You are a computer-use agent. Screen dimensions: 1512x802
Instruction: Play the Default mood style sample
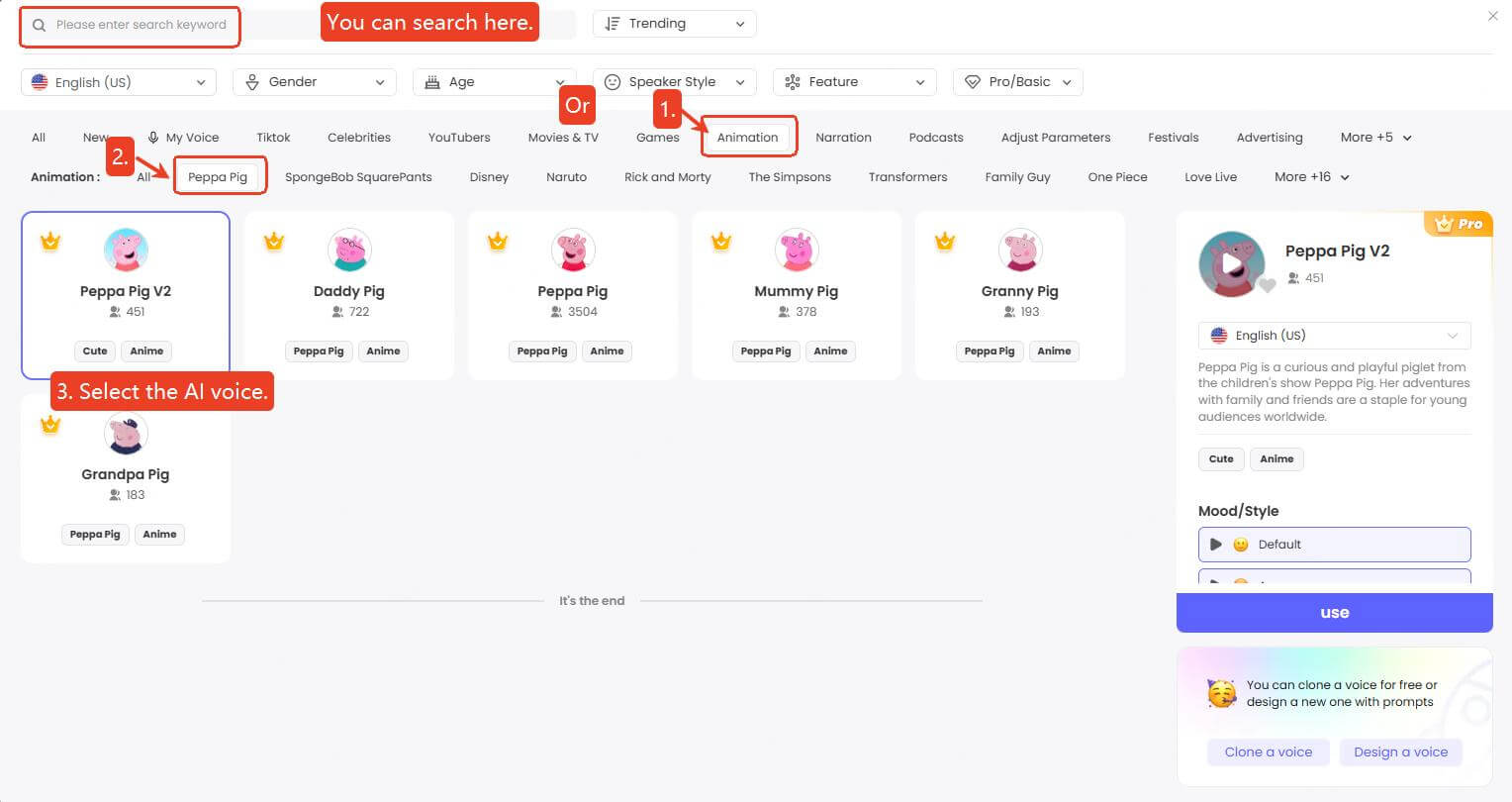coord(1216,545)
